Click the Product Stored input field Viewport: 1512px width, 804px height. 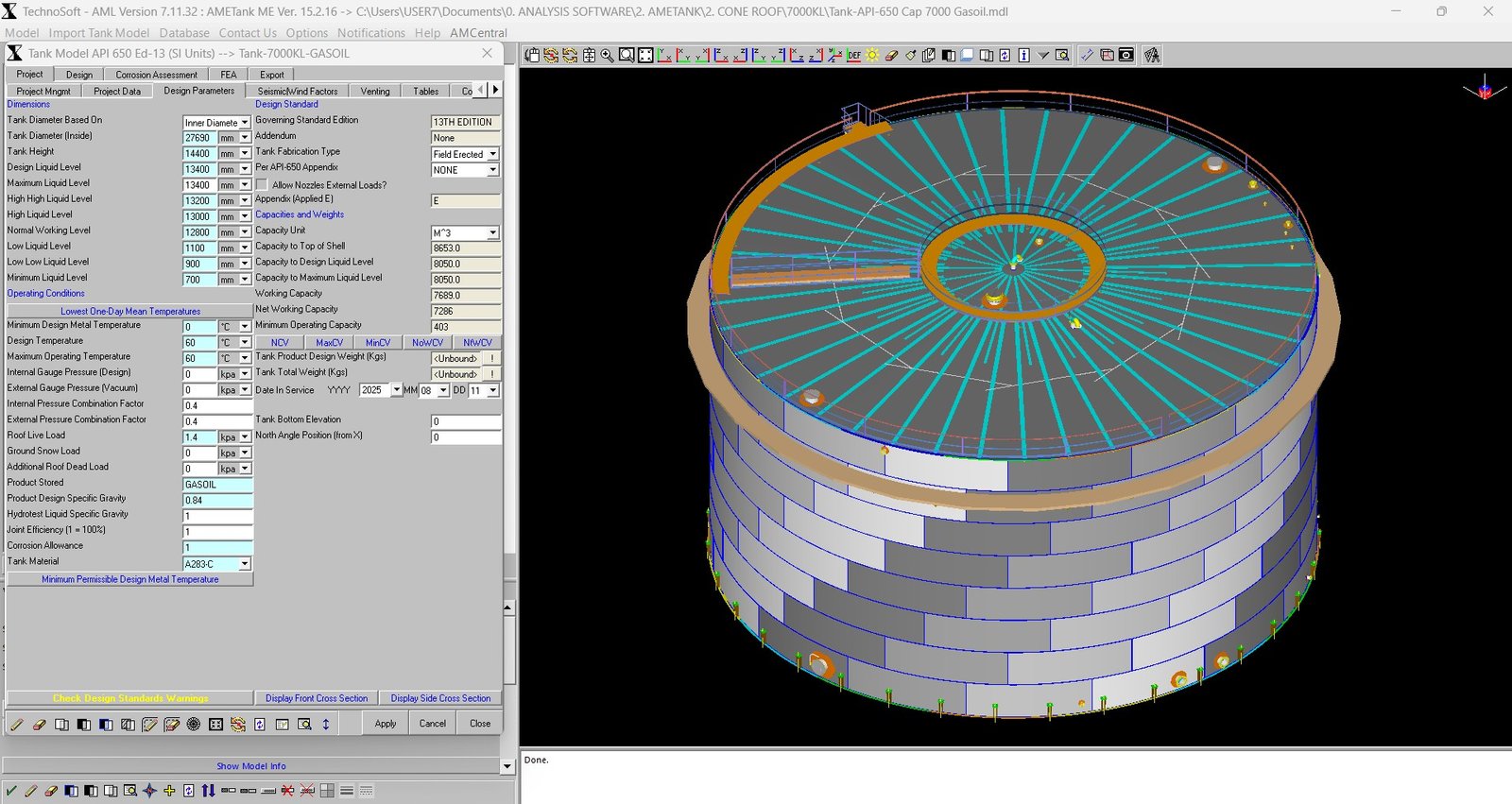click(217, 485)
